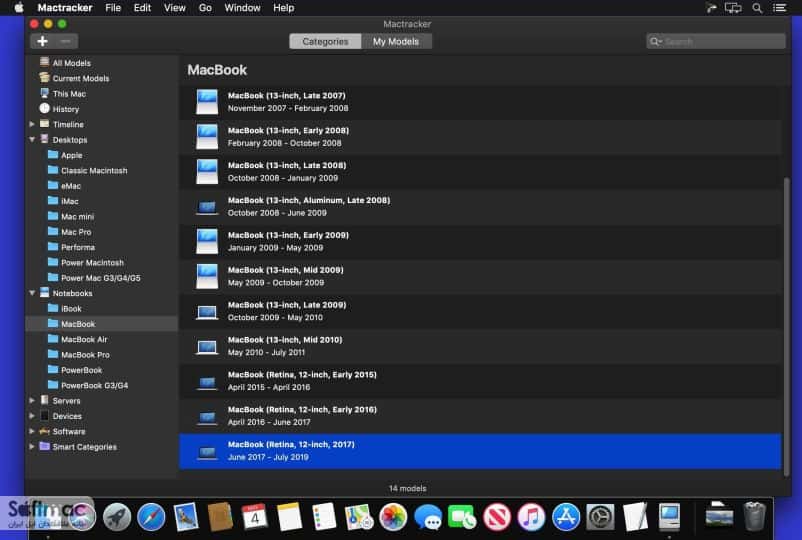Open the View menu
Viewport: 802px width, 540px height.
point(174,8)
